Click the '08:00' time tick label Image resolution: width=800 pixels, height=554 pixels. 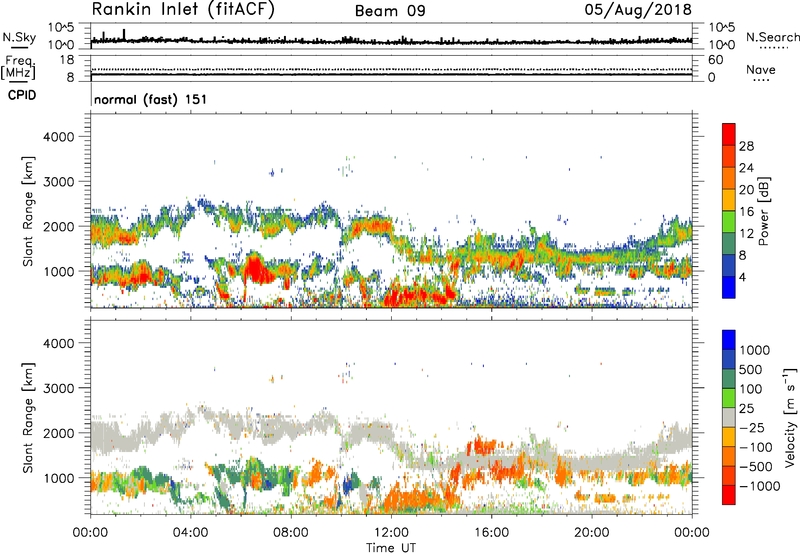(x=291, y=533)
